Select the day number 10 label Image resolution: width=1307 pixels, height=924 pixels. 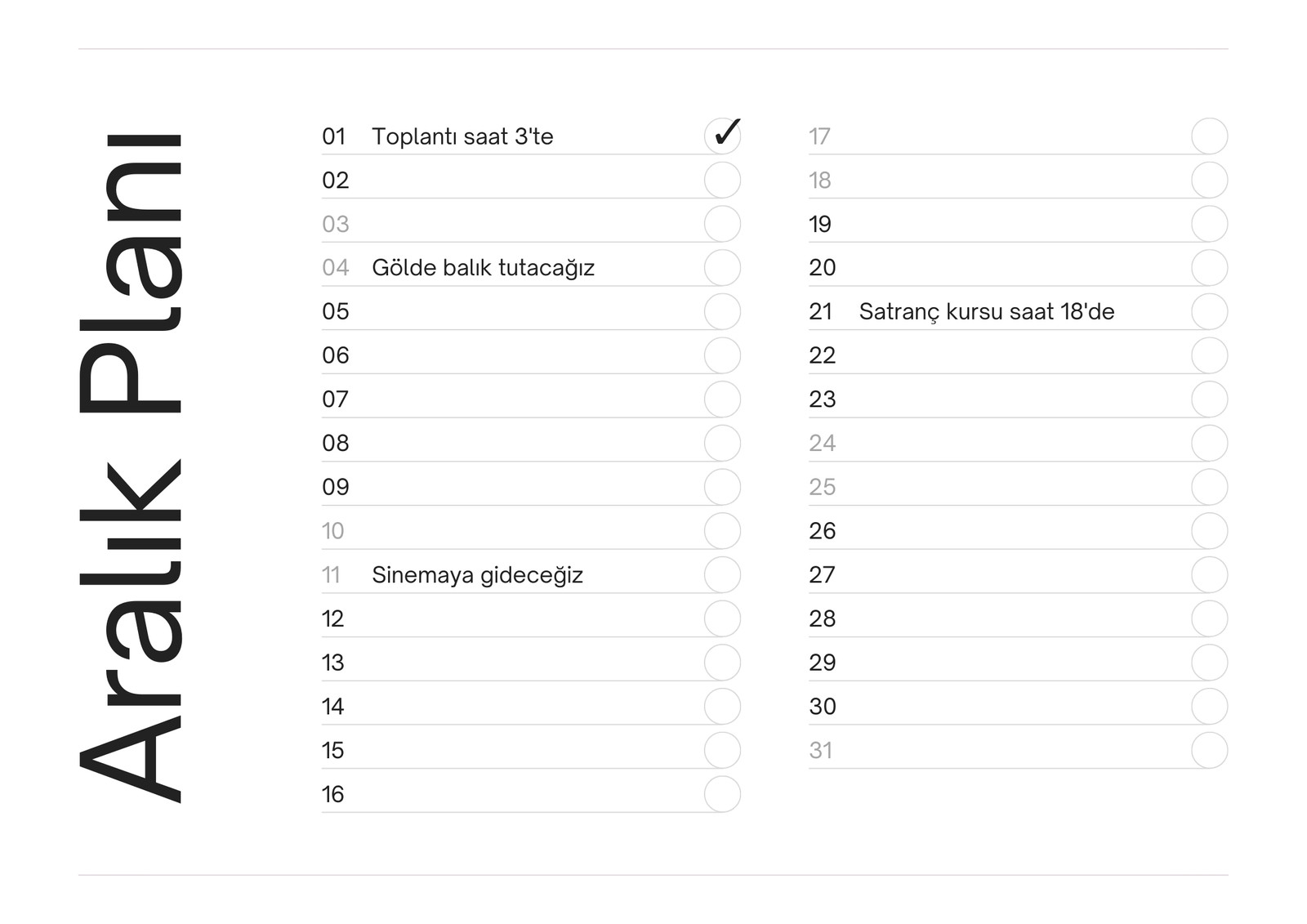pyautogui.click(x=332, y=531)
